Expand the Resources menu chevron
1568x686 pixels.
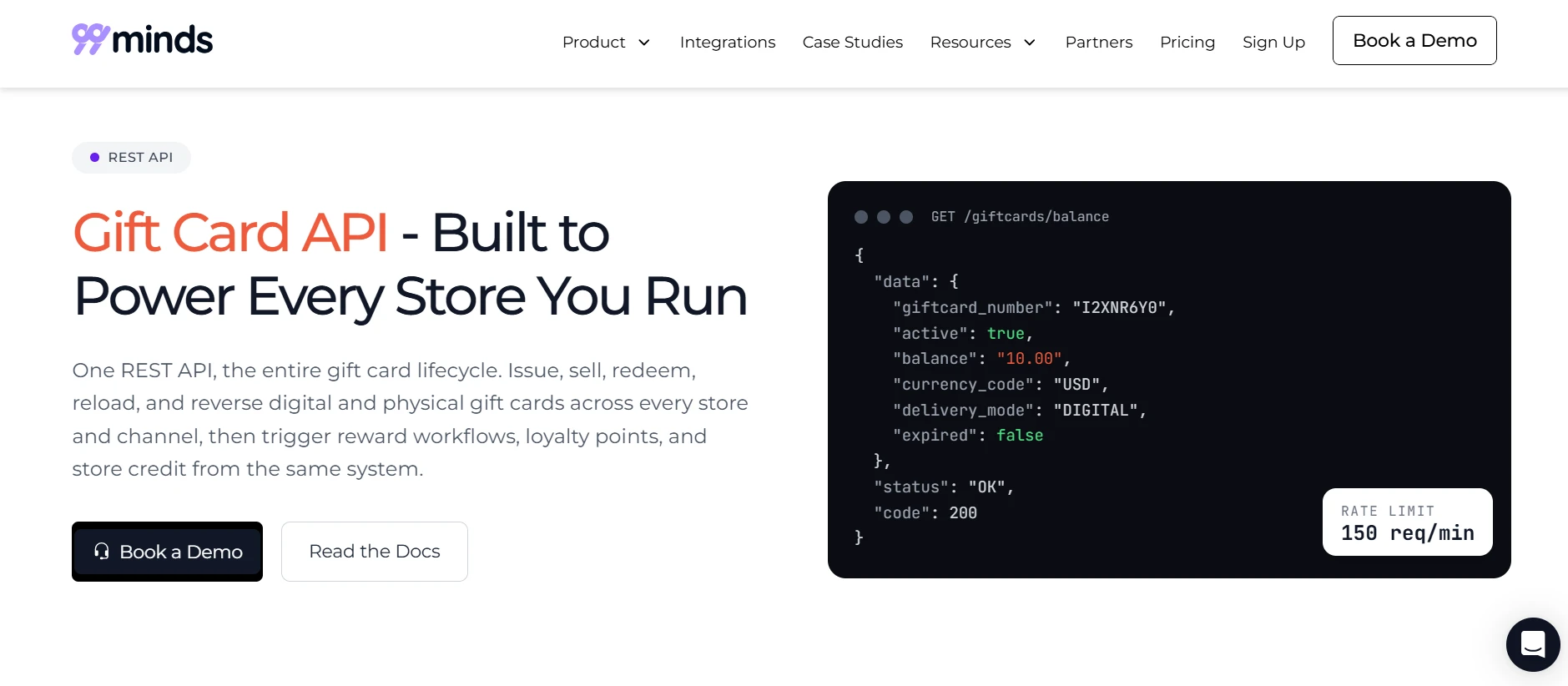point(1030,43)
